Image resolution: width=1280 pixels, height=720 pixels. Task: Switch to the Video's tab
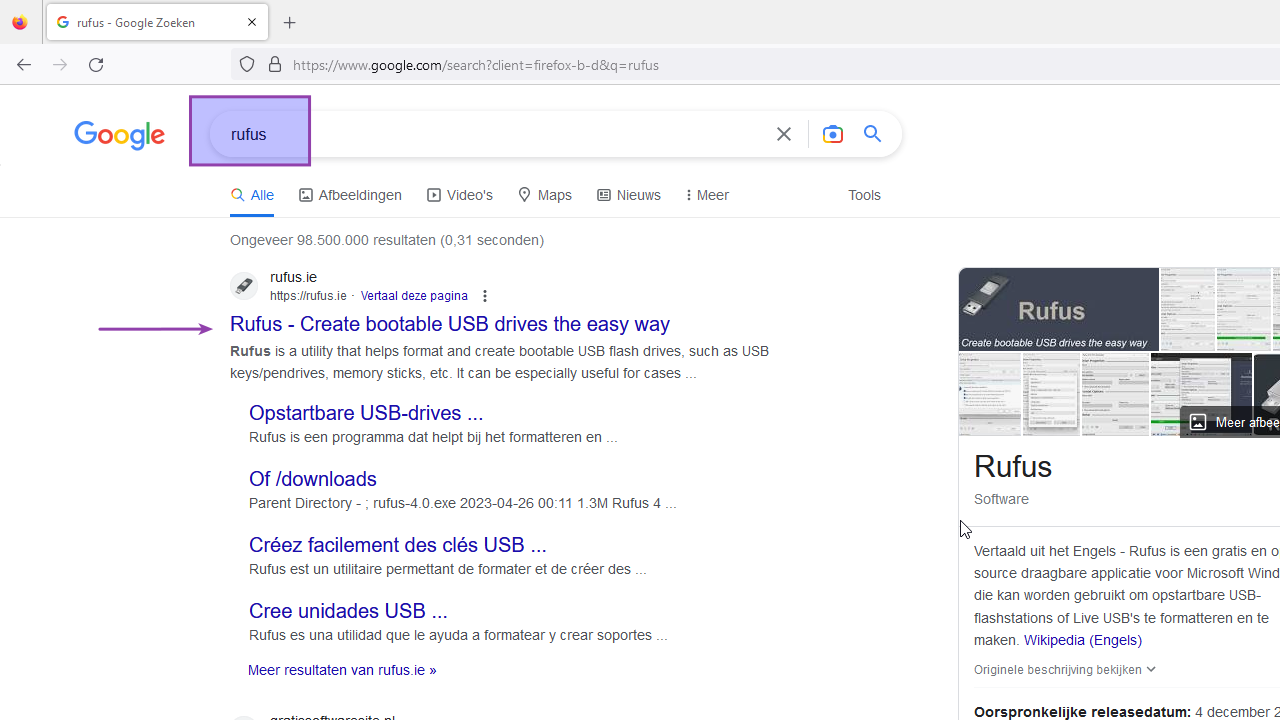(460, 195)
